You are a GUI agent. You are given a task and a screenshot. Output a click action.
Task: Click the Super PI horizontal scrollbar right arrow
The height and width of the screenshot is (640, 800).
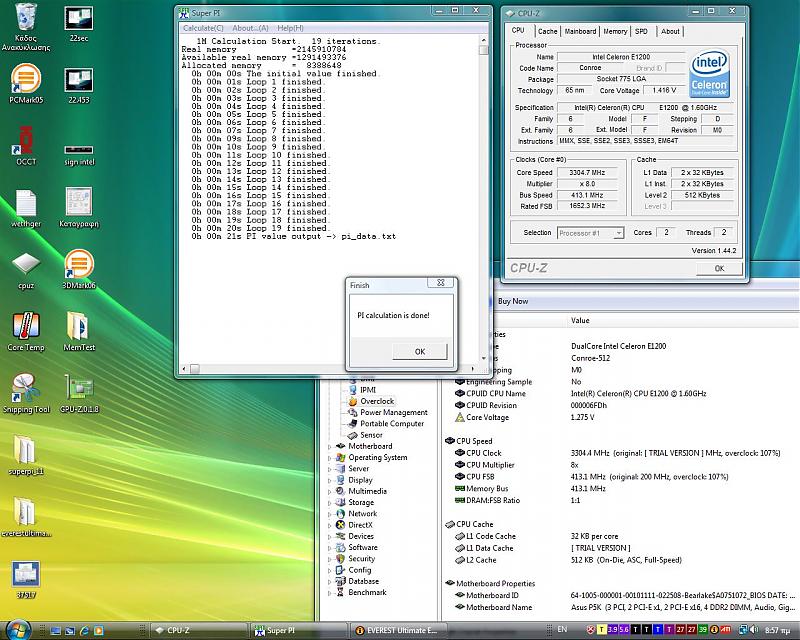(473, 368)
